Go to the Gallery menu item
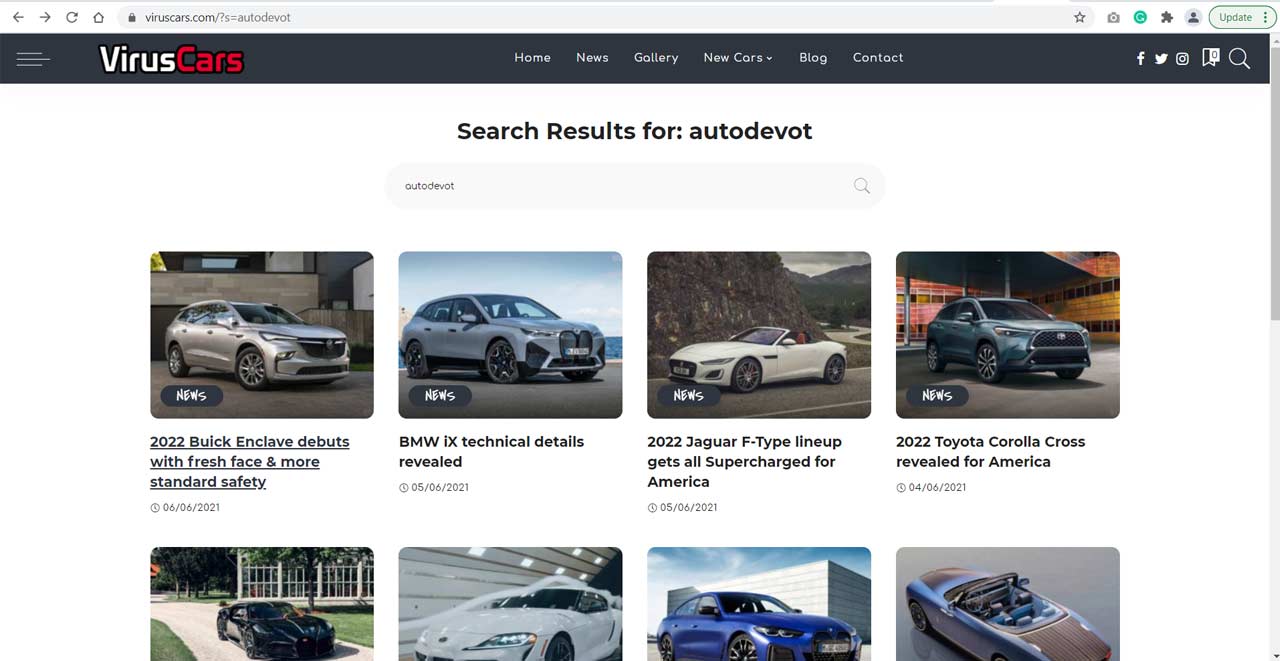The height and width of the screenshot is (661, 1280). point(656,58)
